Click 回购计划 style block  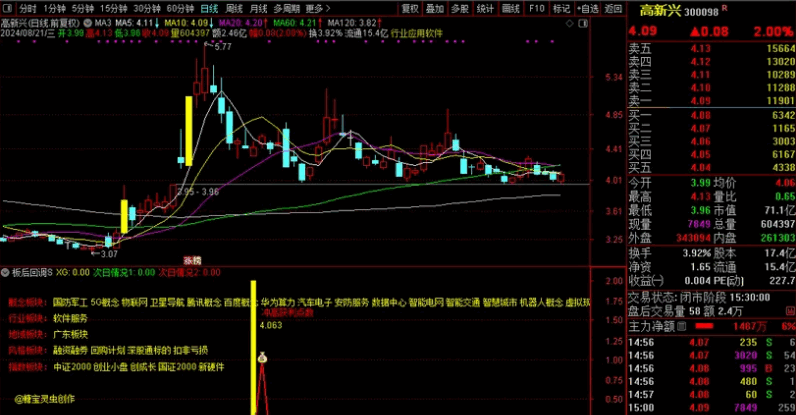click(x=107, y=350)
